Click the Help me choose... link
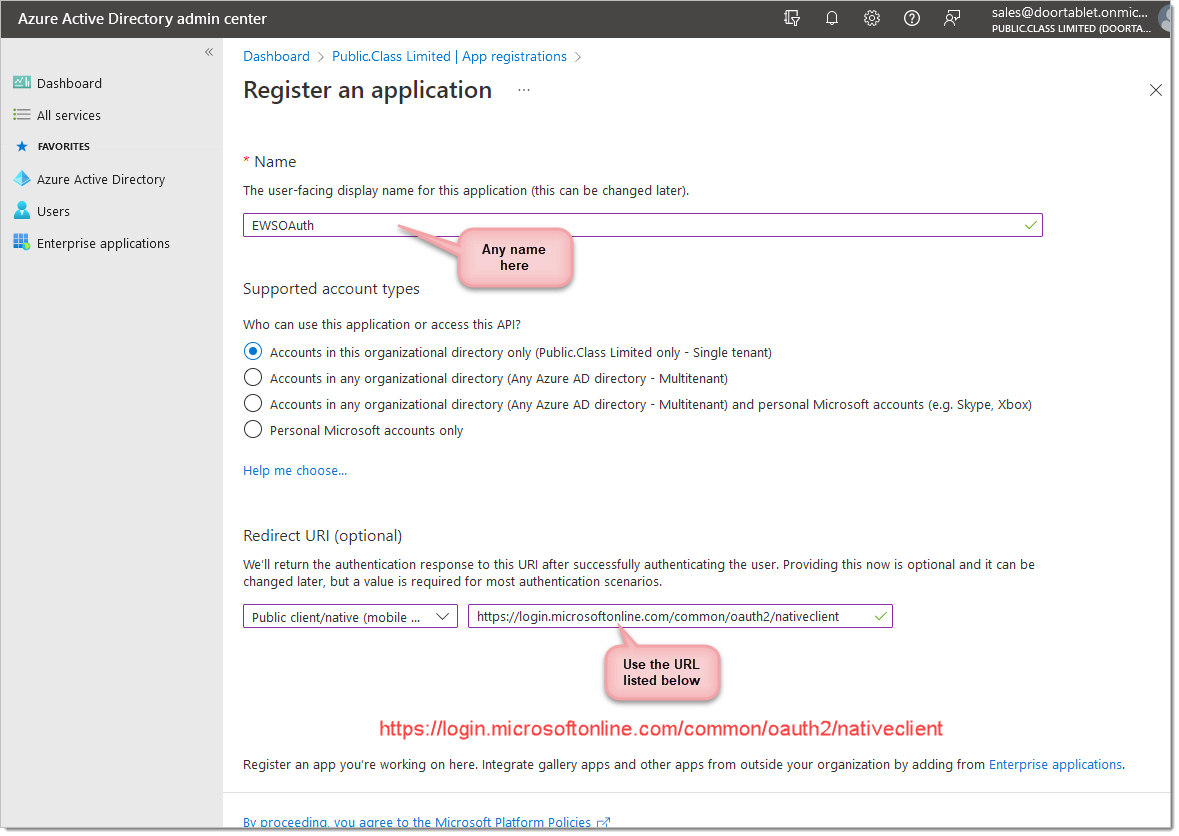 click(x=295, y=471)
